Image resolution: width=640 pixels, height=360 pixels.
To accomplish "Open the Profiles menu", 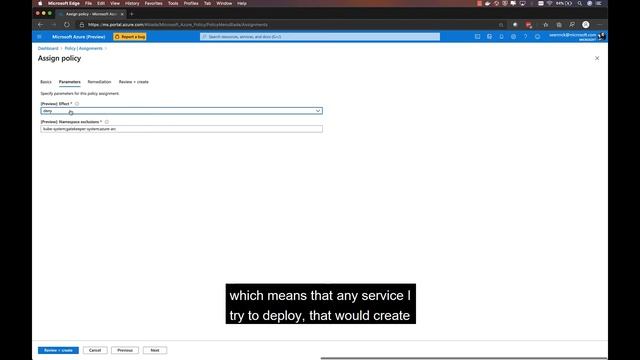I will point(191,3).
